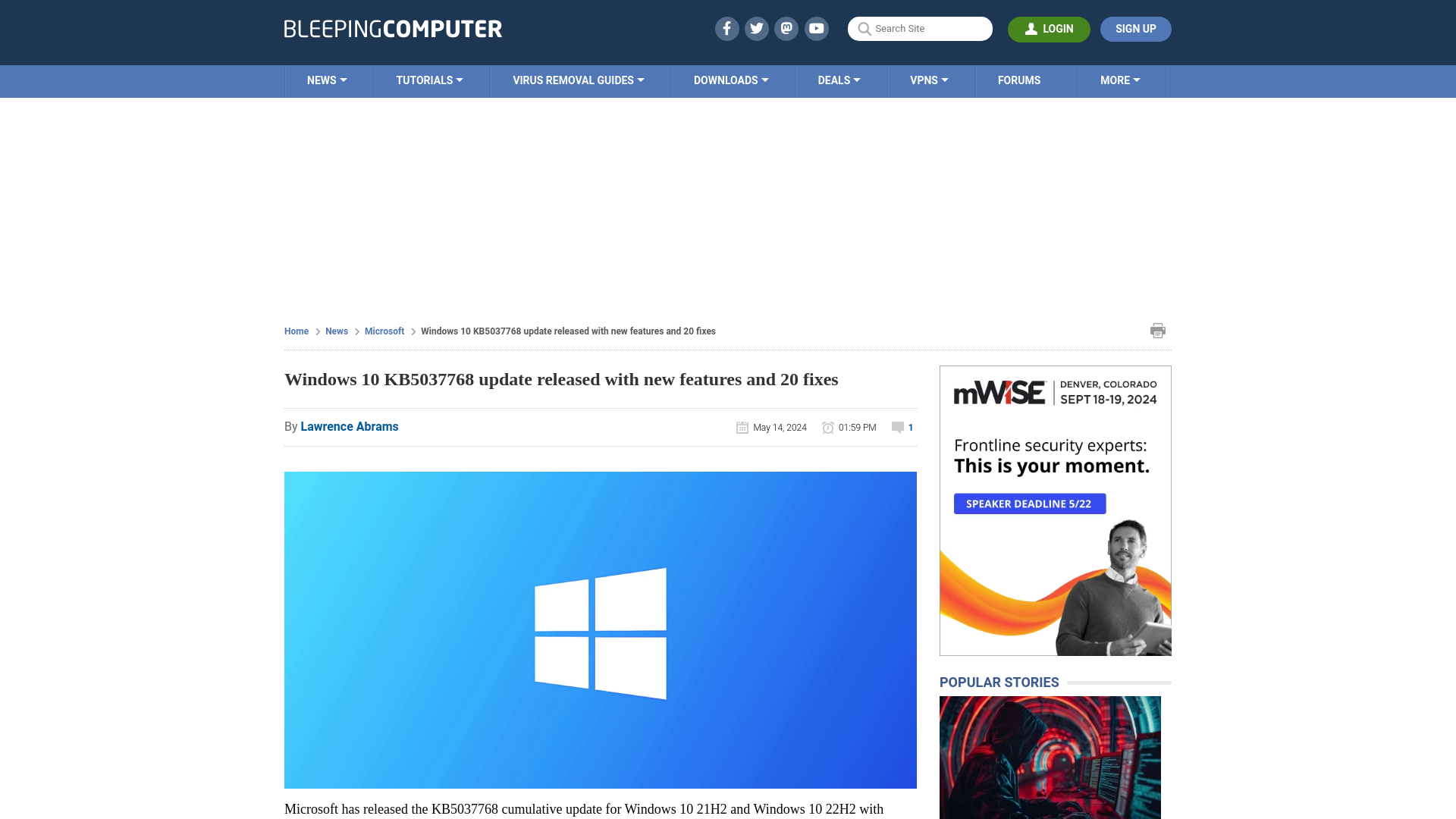The height and width of the screenshot is (819, 1456).
Task: Click the popular stories thumbnail image
Action: pos(1050,755)
